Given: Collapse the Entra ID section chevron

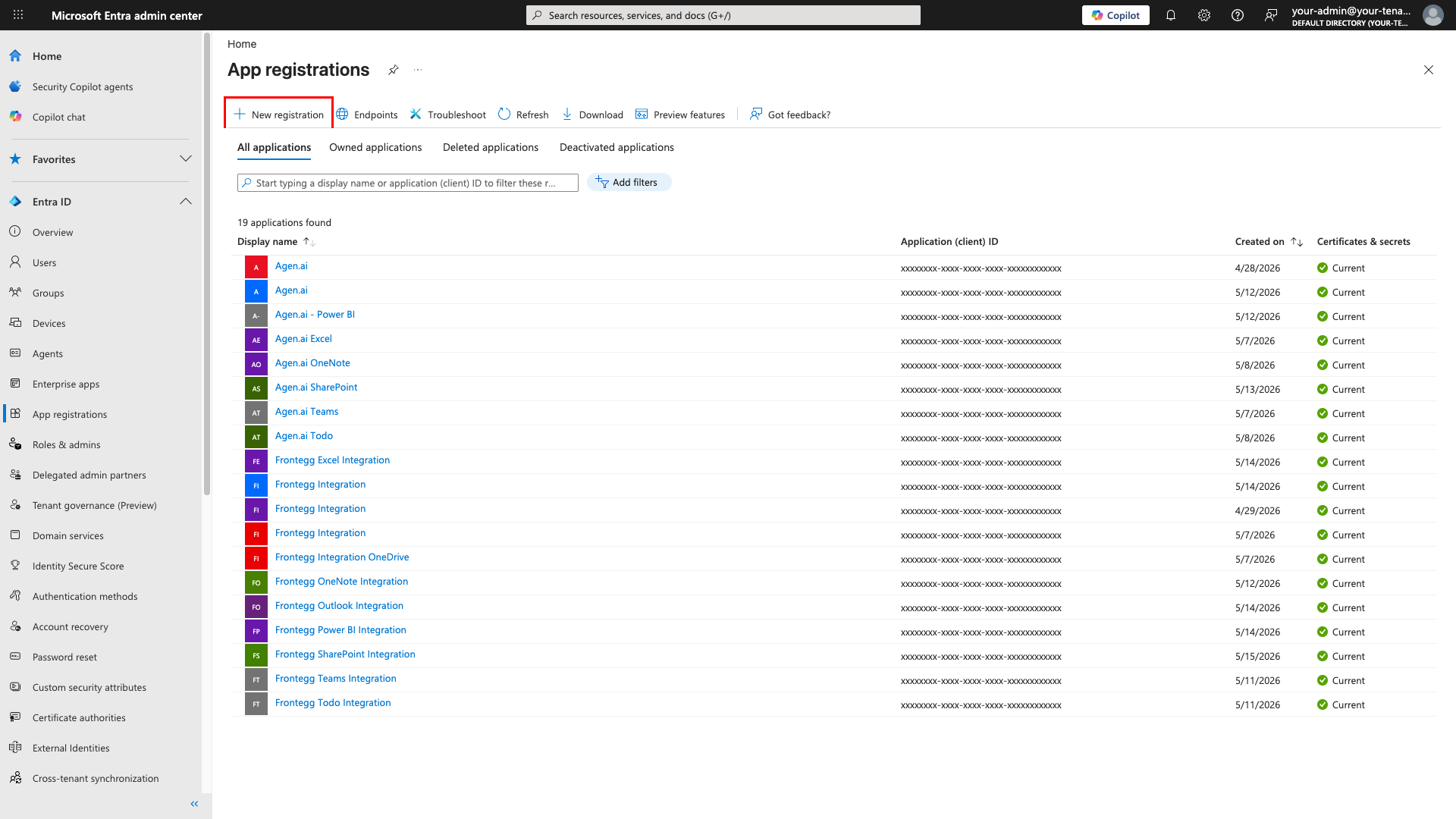Looking at the screenshot, I should click(186, 202).
